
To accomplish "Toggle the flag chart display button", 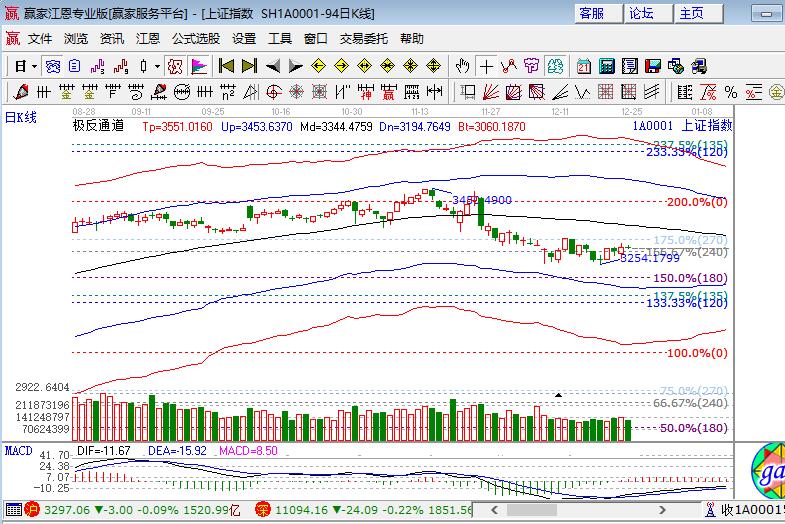I will tap(199, 66).
